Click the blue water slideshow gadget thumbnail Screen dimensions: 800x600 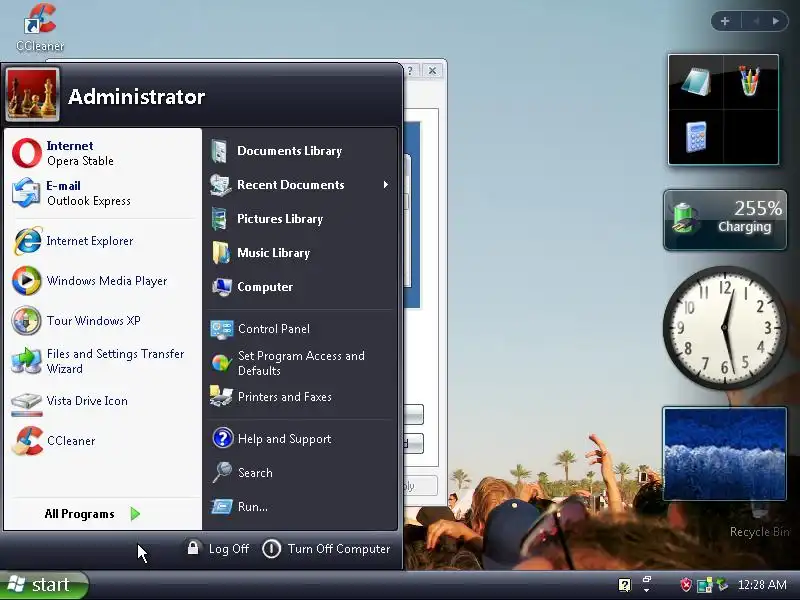point(724,454)
